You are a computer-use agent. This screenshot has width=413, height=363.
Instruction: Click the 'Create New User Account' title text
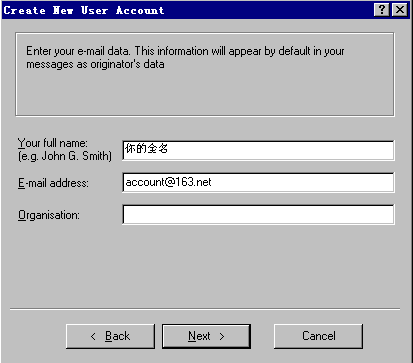(x=84, y=10)
